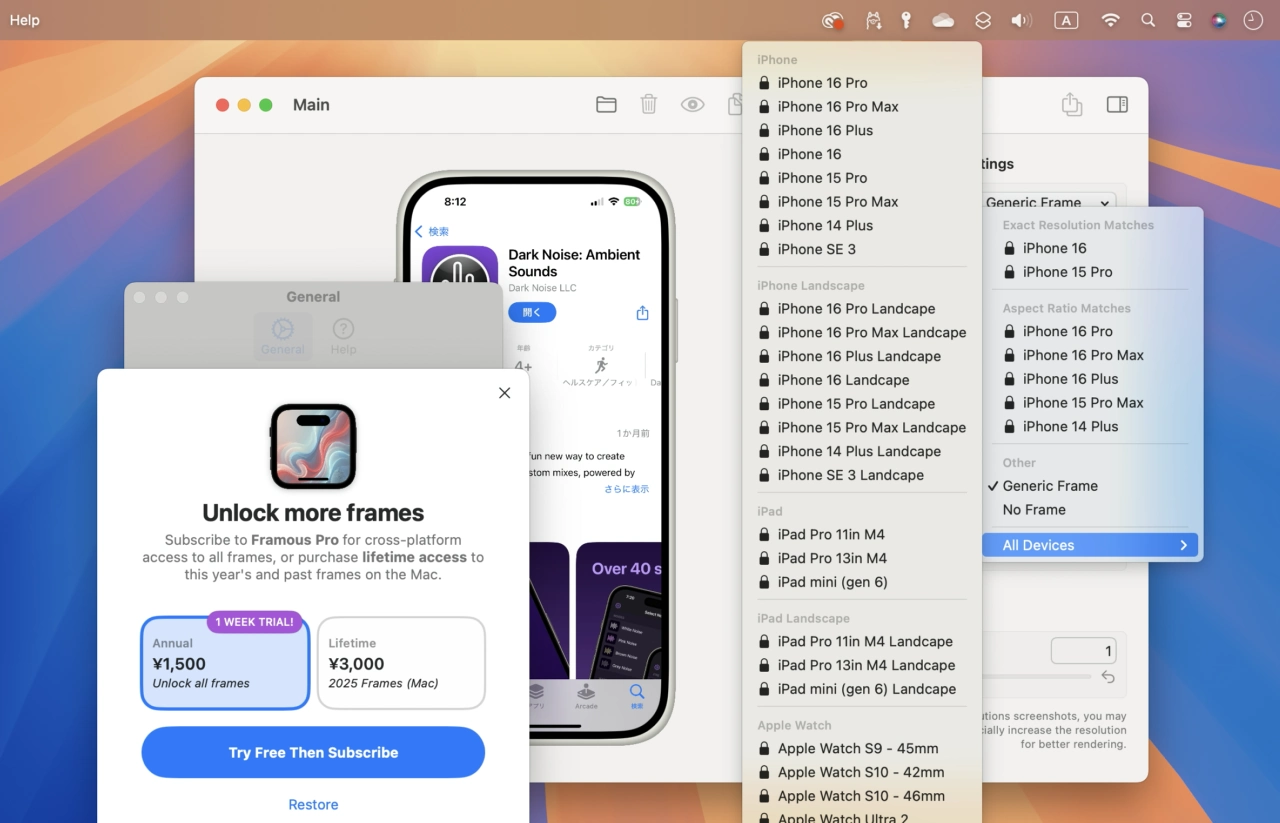
Task: Open Control Center in menu bar
Action: click(x=1183, y=20)
